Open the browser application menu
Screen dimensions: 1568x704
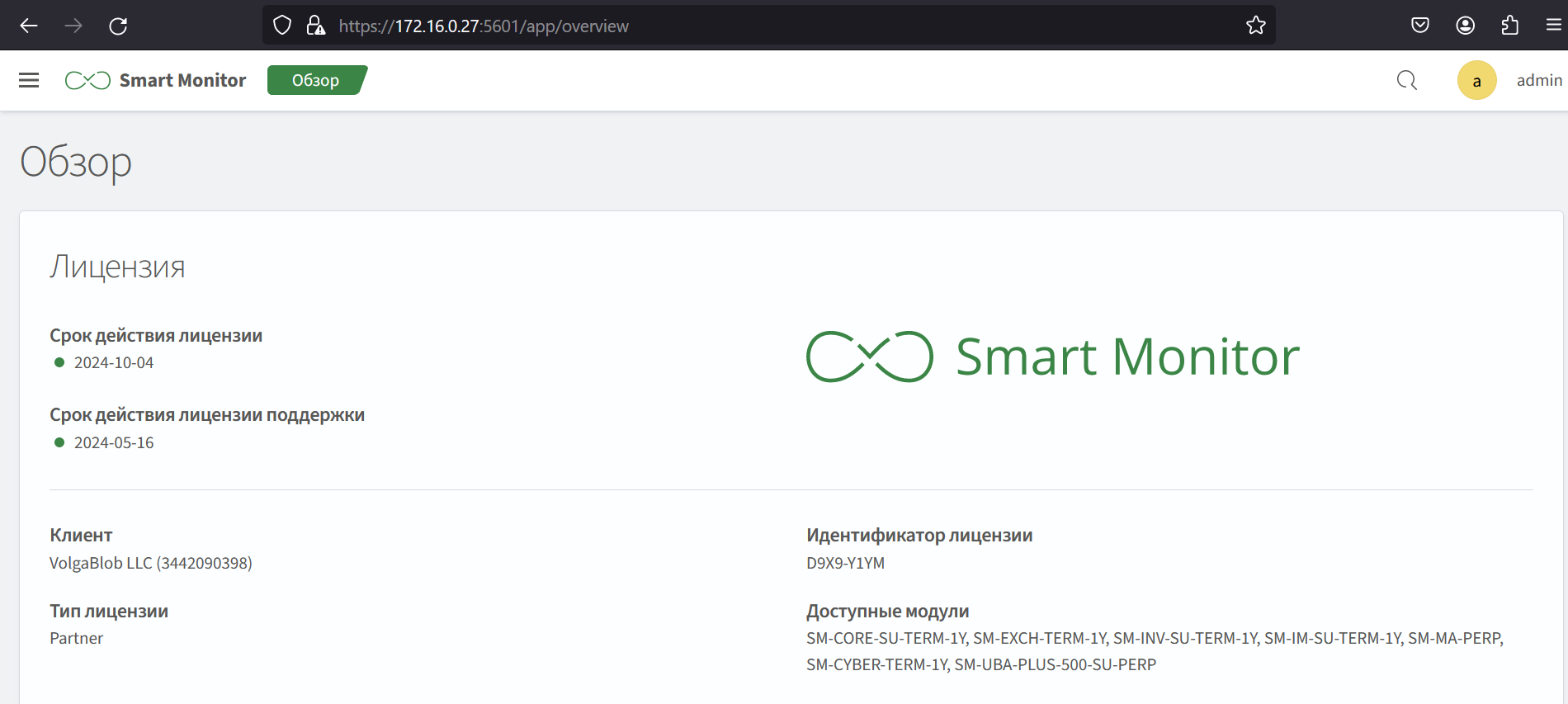coord(1553,26)
